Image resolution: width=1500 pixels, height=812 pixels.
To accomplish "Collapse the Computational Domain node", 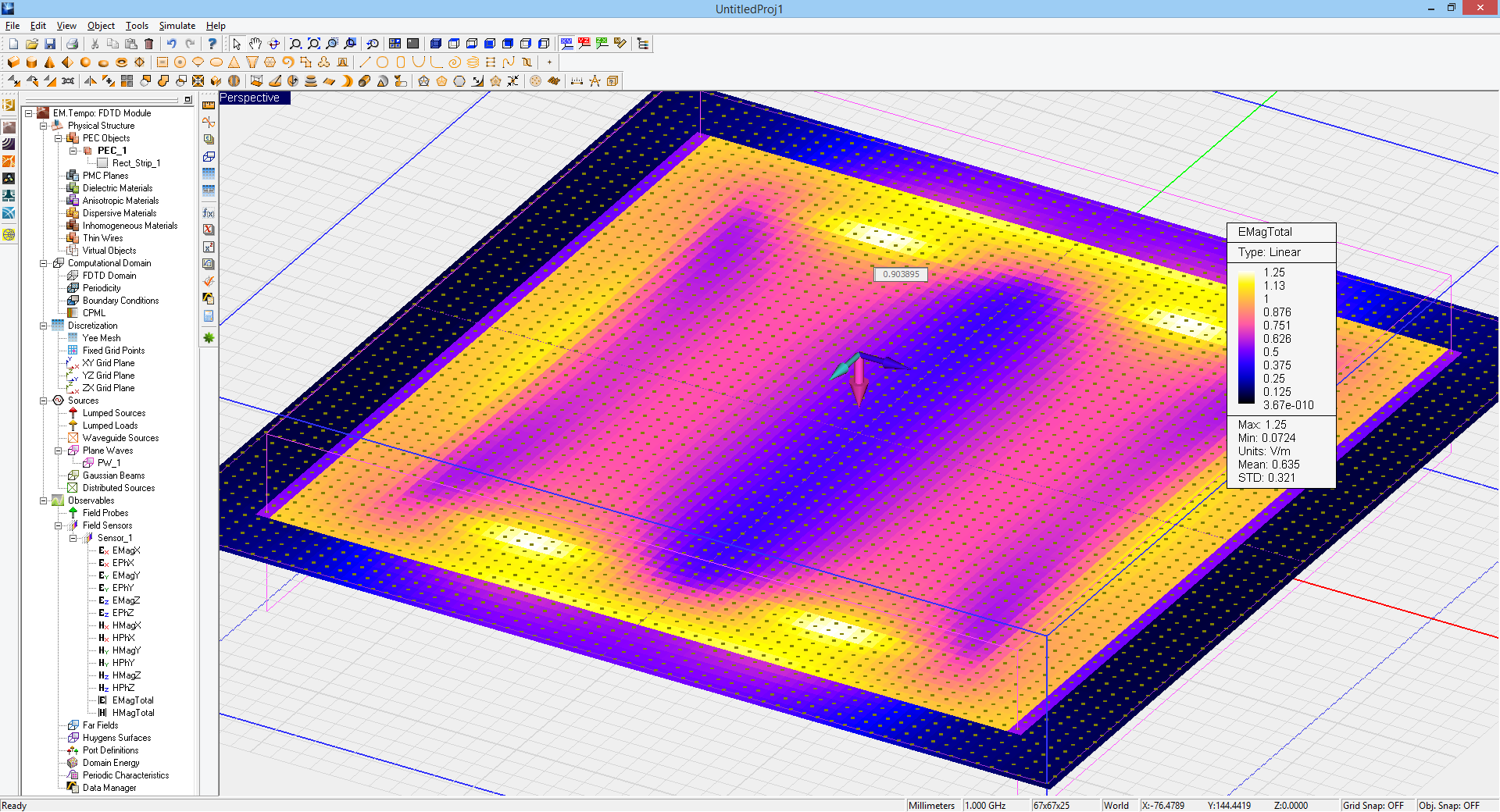I will click(x=44, y=263).
